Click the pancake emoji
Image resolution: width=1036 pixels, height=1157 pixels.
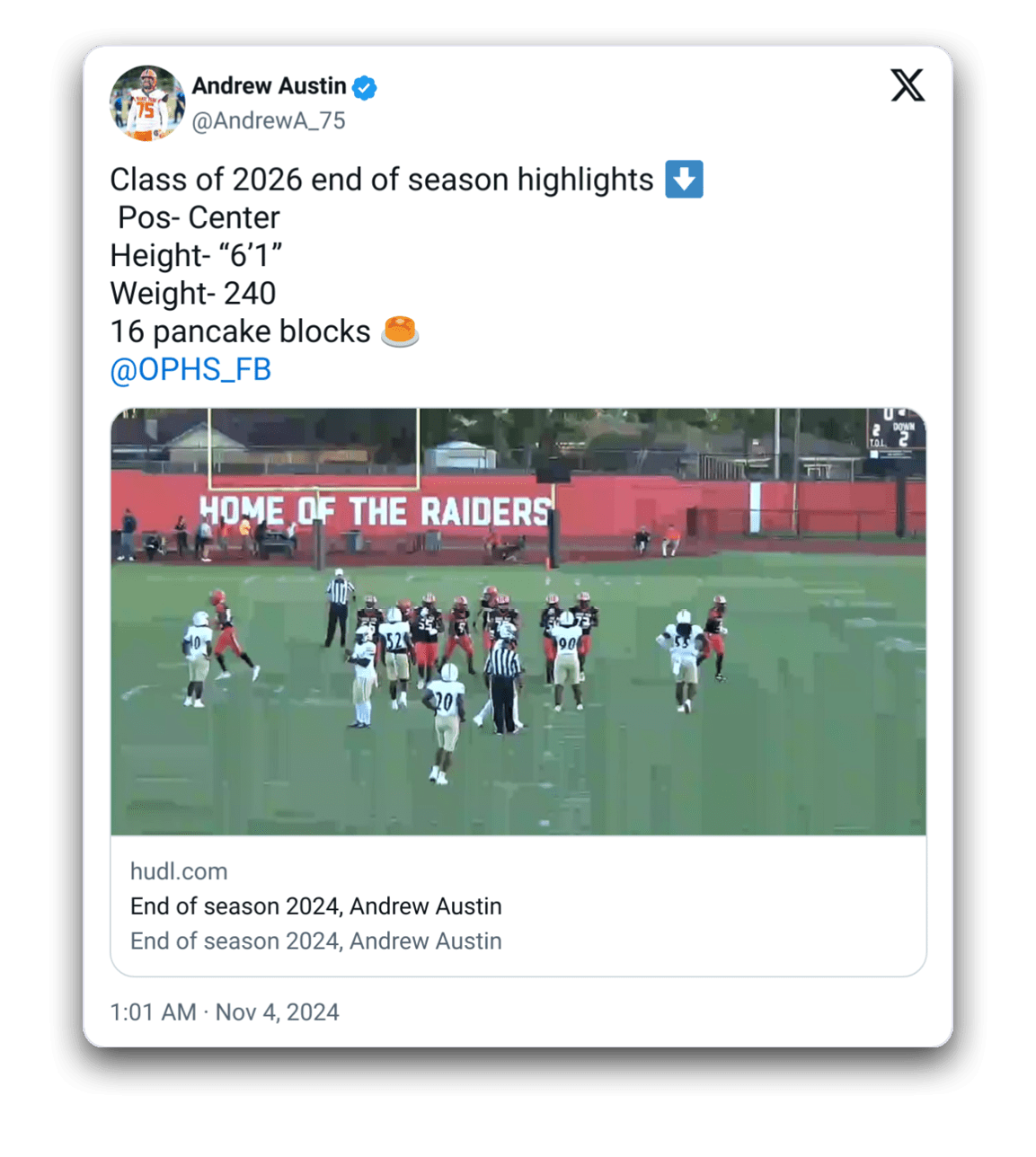click(x=400, y=331)
